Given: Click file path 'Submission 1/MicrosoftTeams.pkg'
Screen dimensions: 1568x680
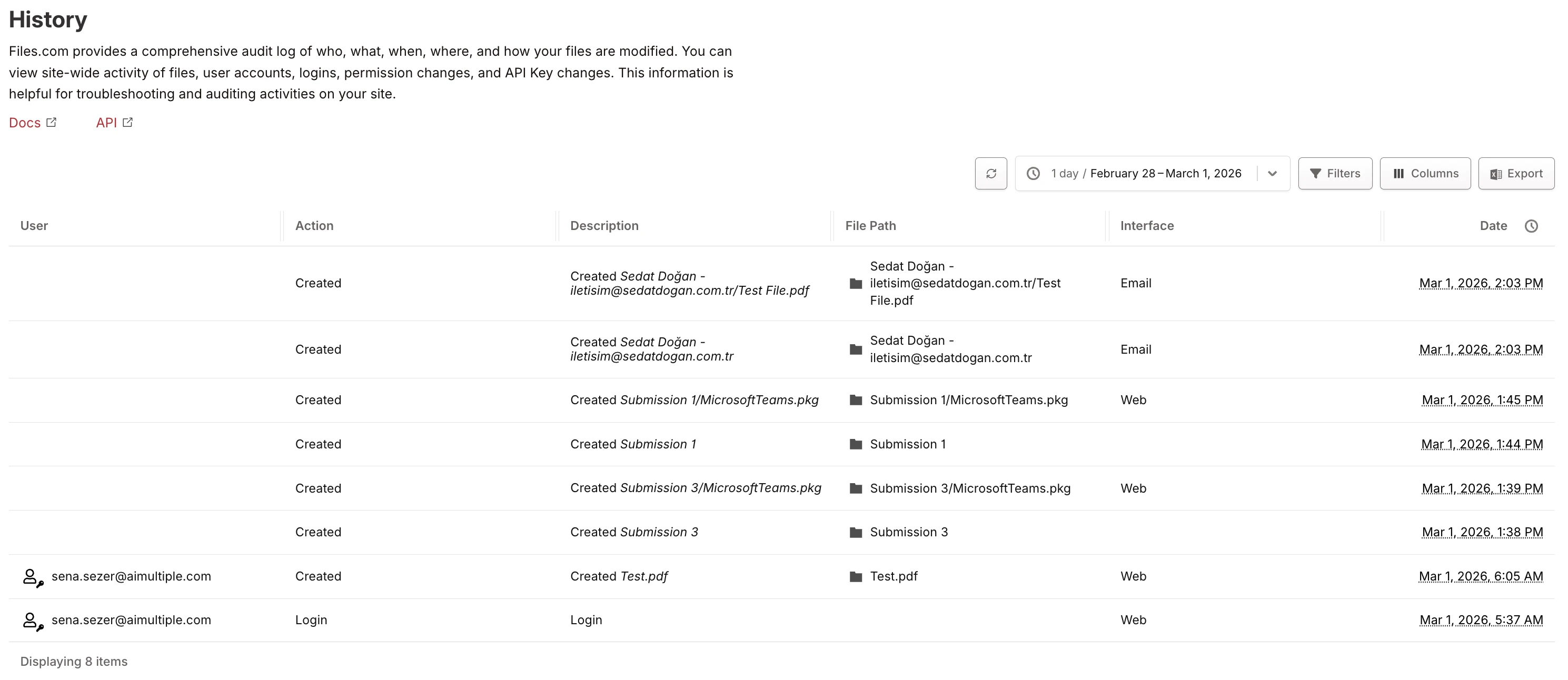Looking at the screenshot, I should click(x=969, y=399).
